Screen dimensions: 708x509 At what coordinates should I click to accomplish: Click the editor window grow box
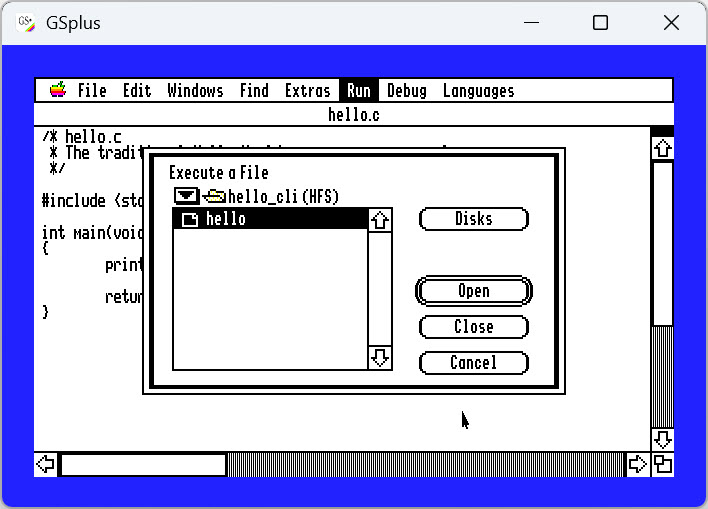[x=662, y=464]
